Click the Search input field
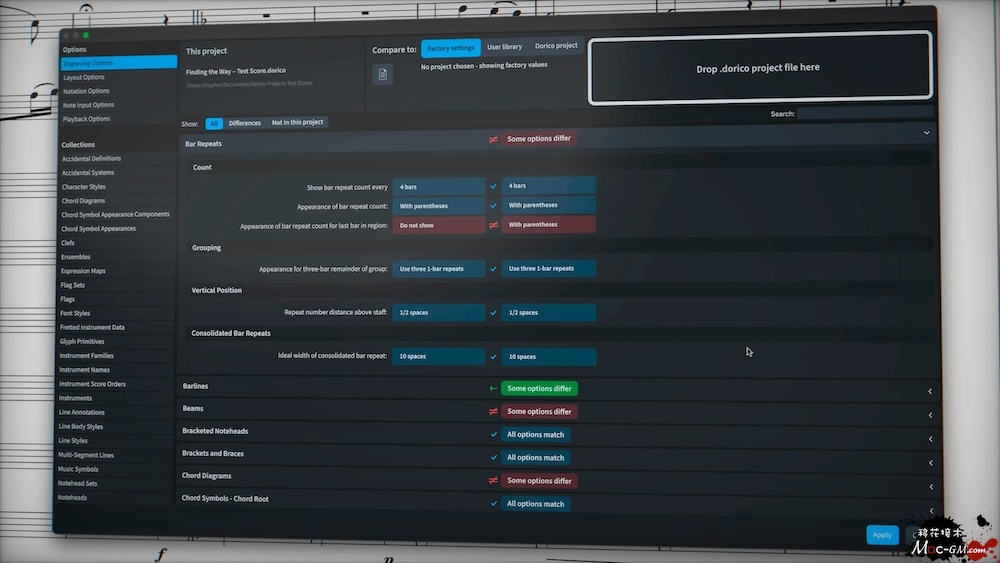 coord(864,113)
